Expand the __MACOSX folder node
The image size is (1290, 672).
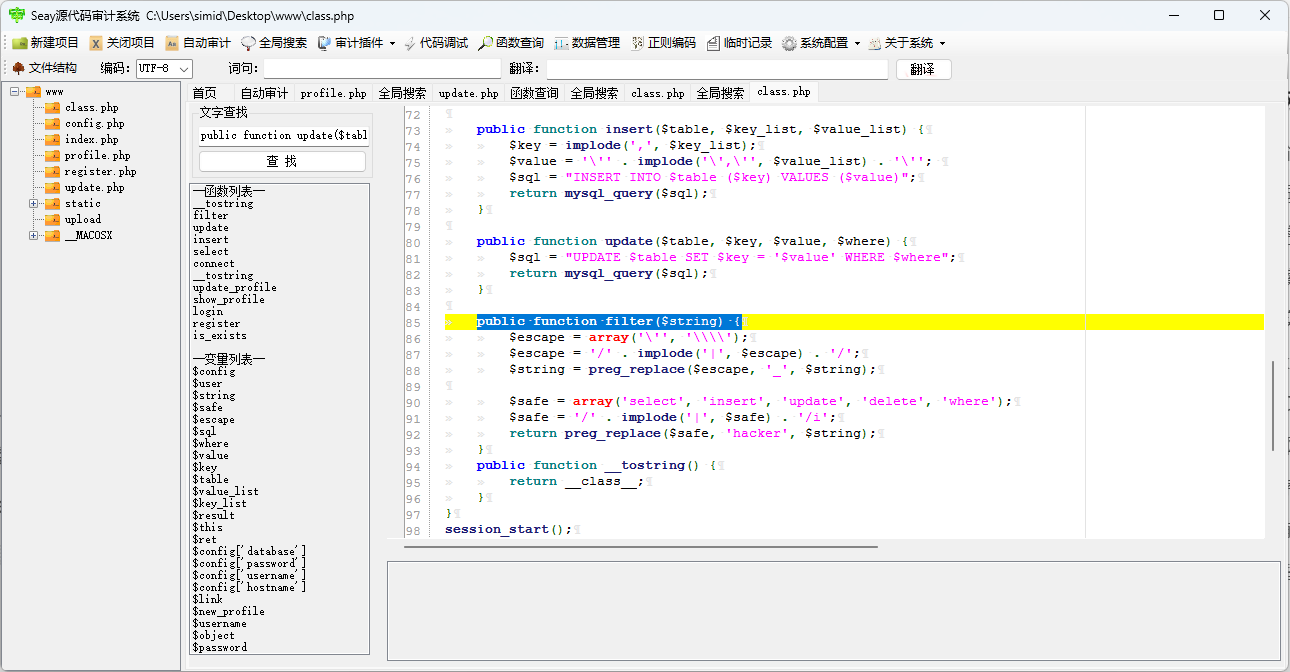pyautogui.click(x=34, y=235)
